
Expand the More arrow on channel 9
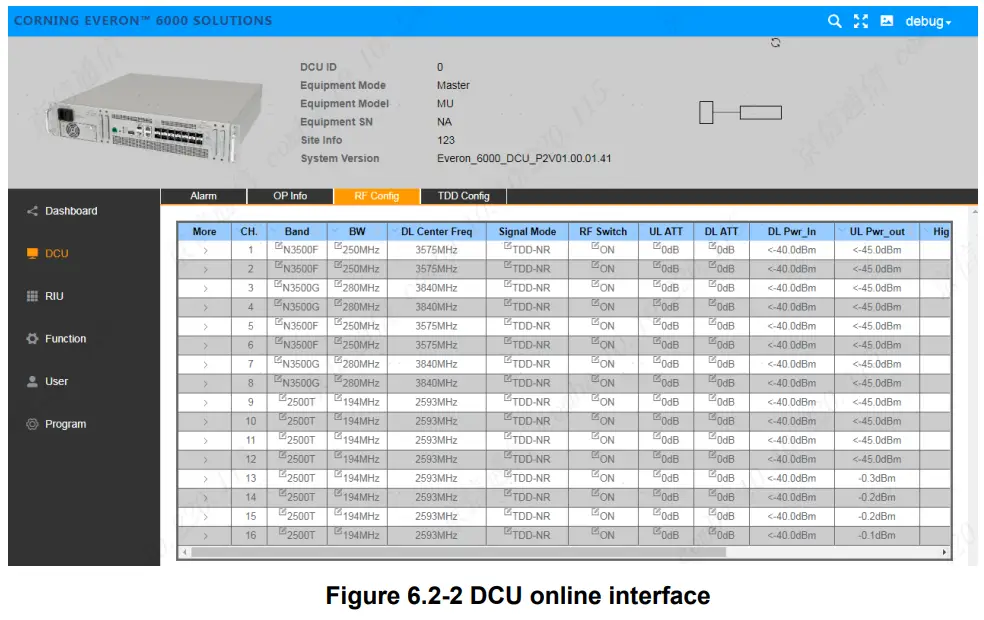pyautogui.click(x=204, y=402)
